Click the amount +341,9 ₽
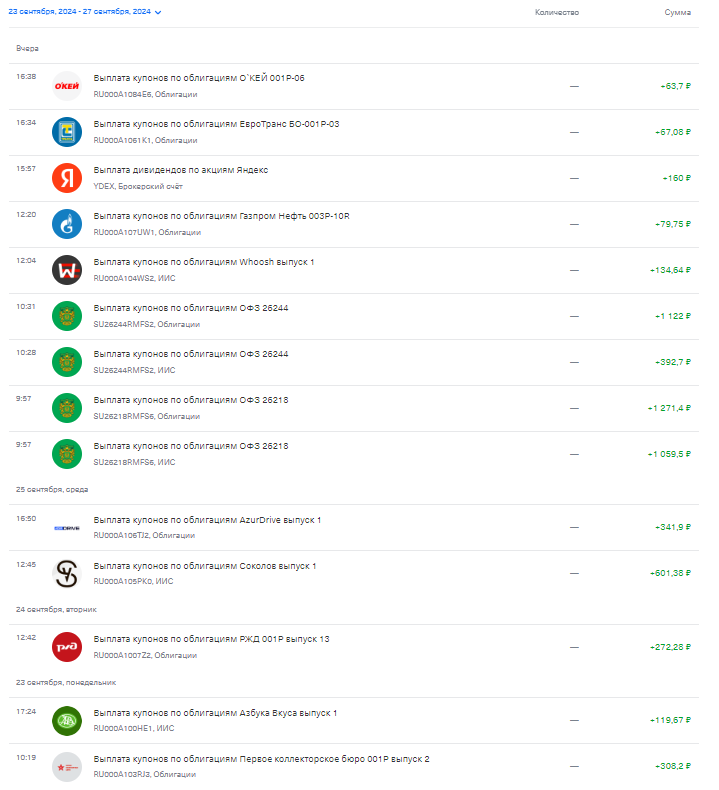Screen dimensions: 719x790 pyautogui.click(x=673, y=527)
